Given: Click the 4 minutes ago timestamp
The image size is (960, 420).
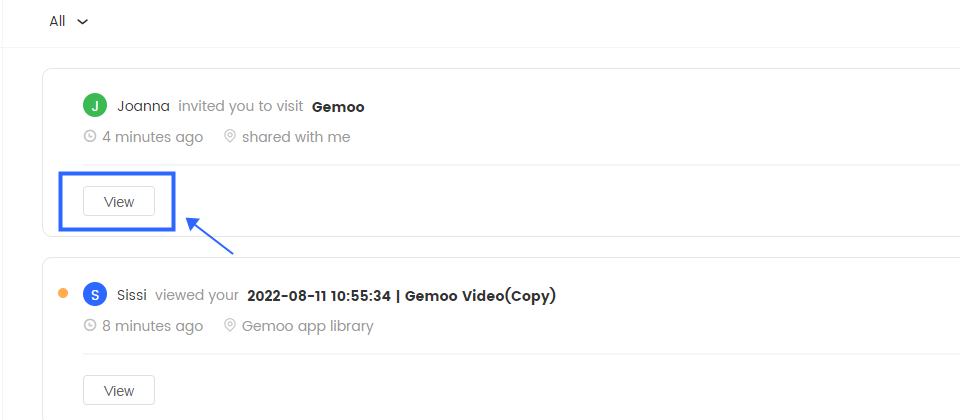Looking at the screenshot, I should click(152, 137).
